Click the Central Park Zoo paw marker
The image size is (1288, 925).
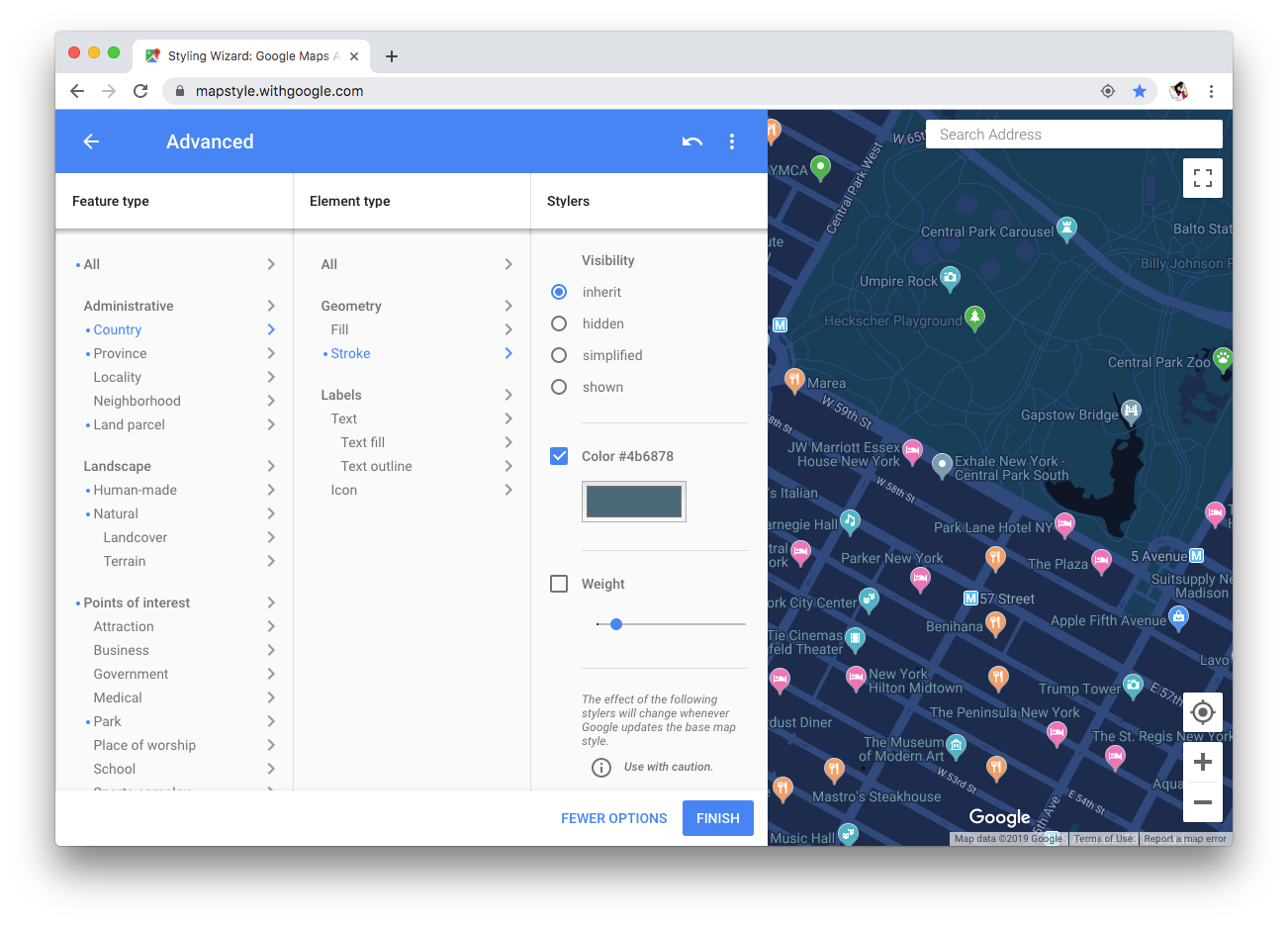(x=1224, y=359)
